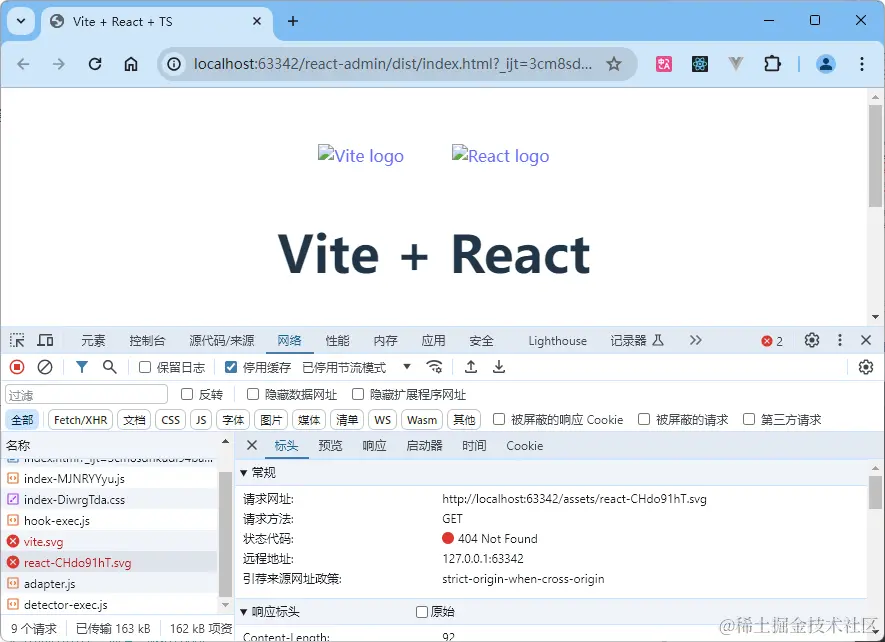Open the 启动器 detail tab
The image size is (885, 642).
coord(424,446)
